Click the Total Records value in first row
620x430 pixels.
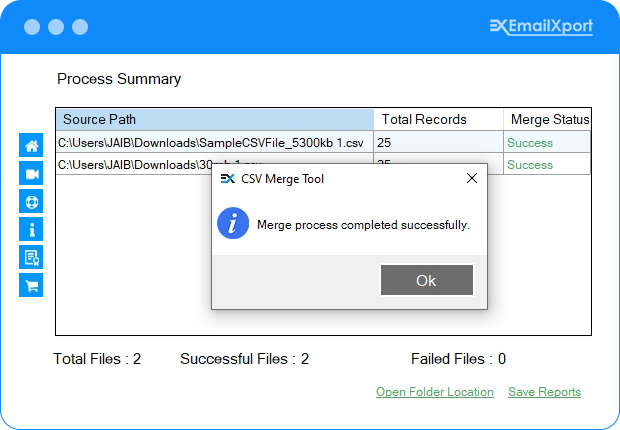[438, 142]
